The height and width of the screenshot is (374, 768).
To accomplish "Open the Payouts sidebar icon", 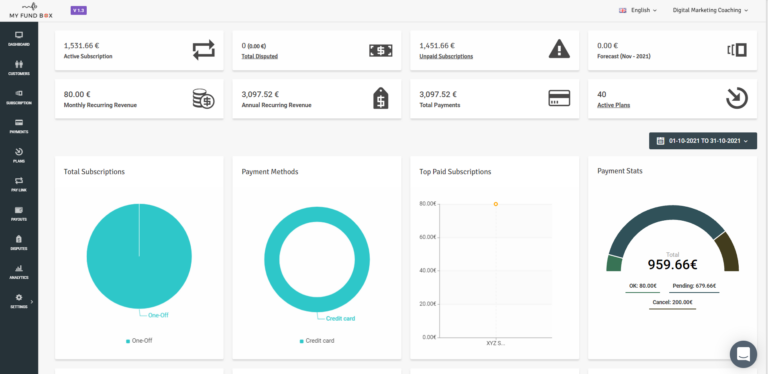I will point(19,210).
